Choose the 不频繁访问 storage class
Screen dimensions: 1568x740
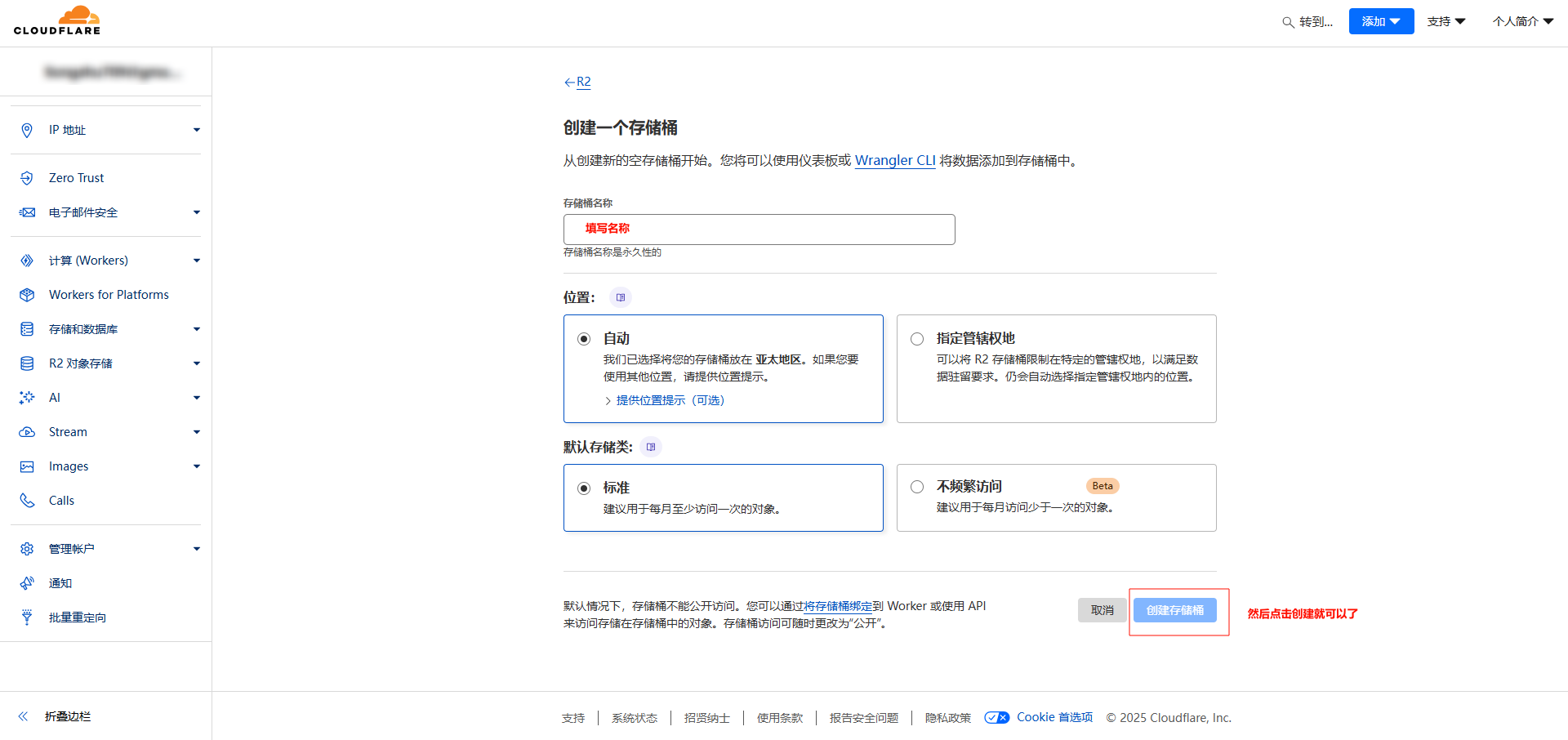917,486
